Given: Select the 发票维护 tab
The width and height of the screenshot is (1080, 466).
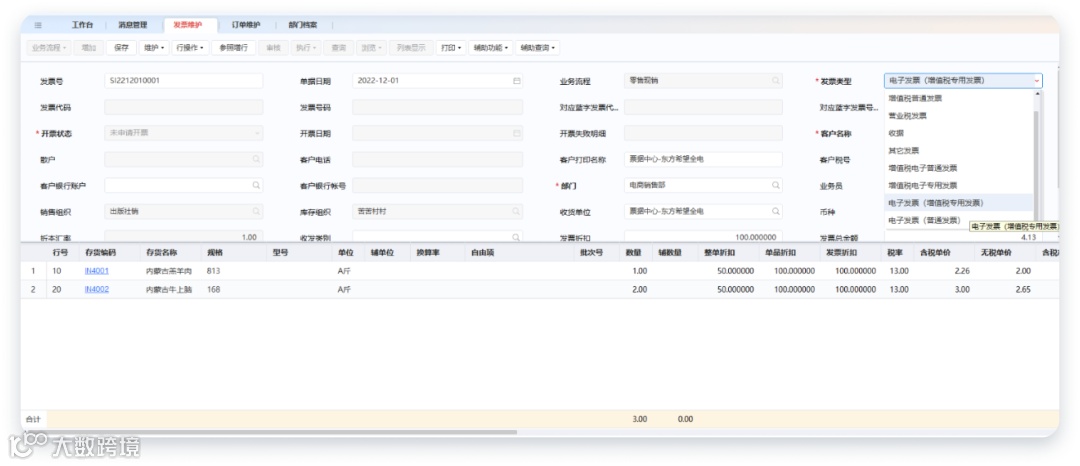Looking at the screenshot, I should pos(188,25).
